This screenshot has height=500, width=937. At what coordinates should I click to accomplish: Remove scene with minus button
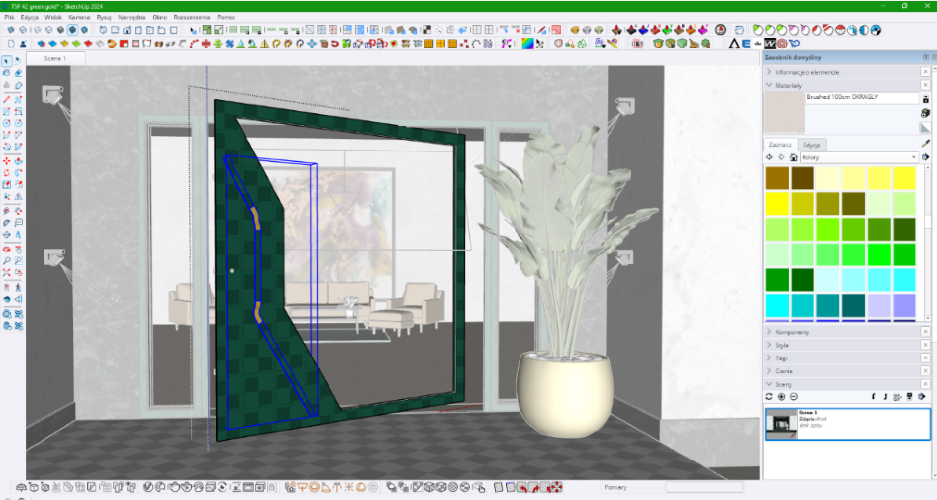click(794, 397)
